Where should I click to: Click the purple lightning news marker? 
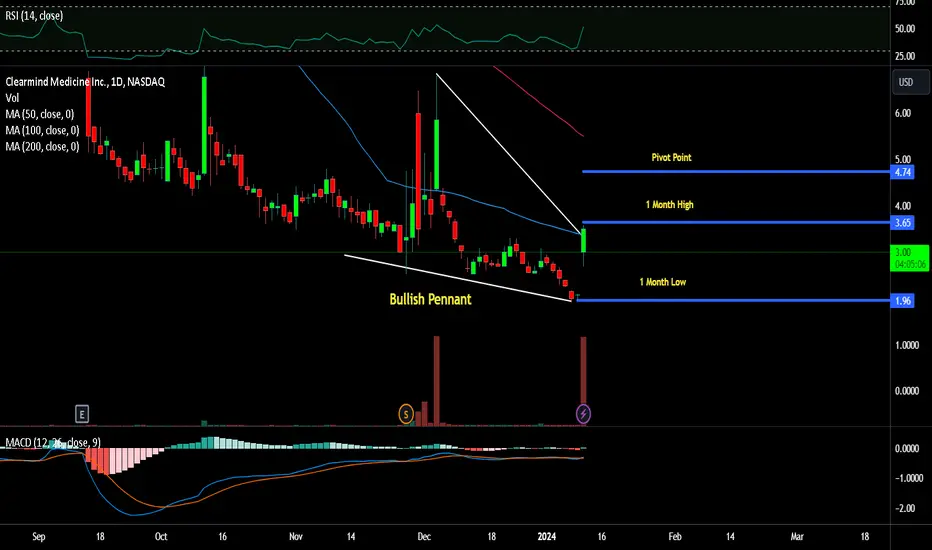click(583, 414)
